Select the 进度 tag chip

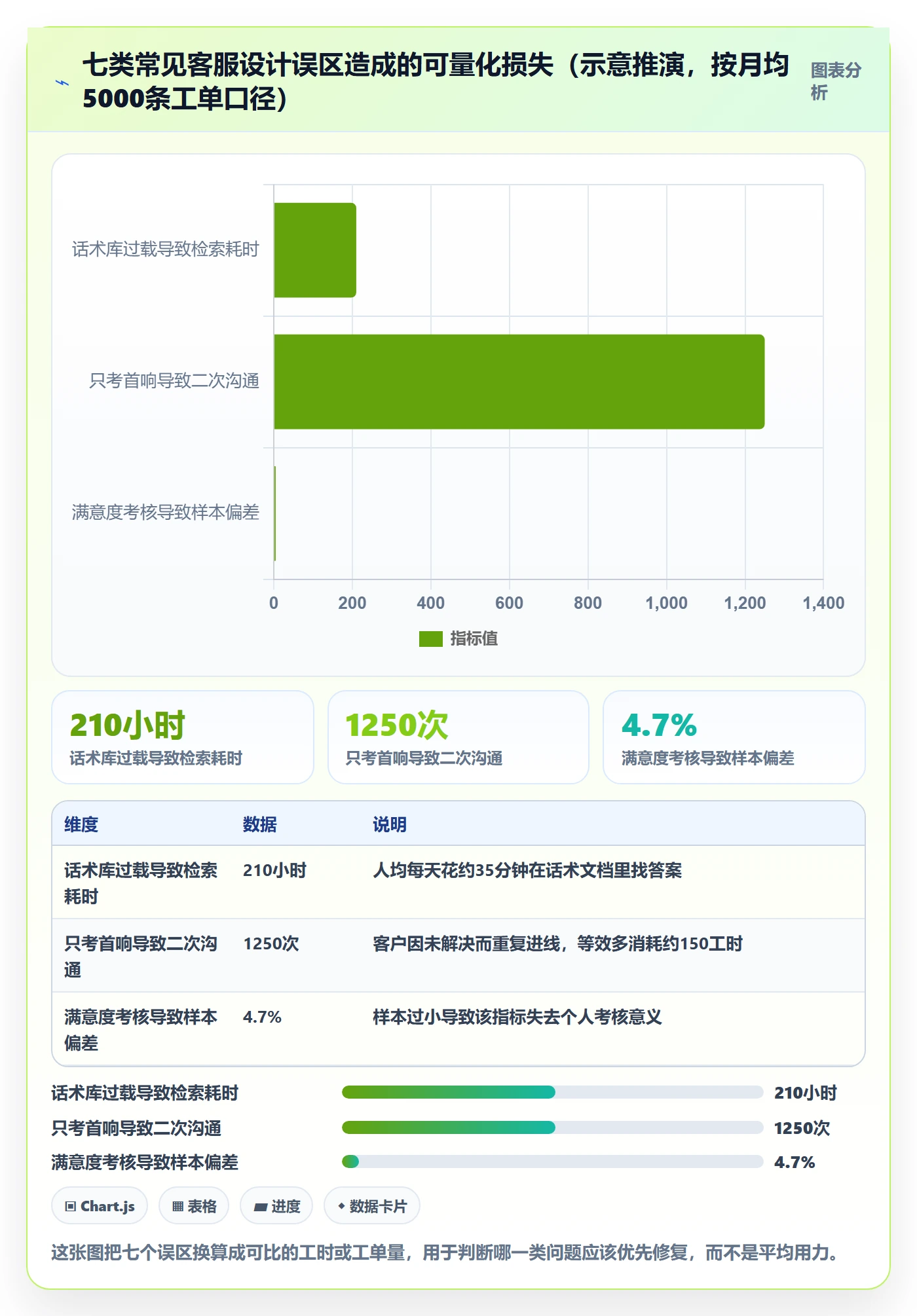tap(276, 1206)
